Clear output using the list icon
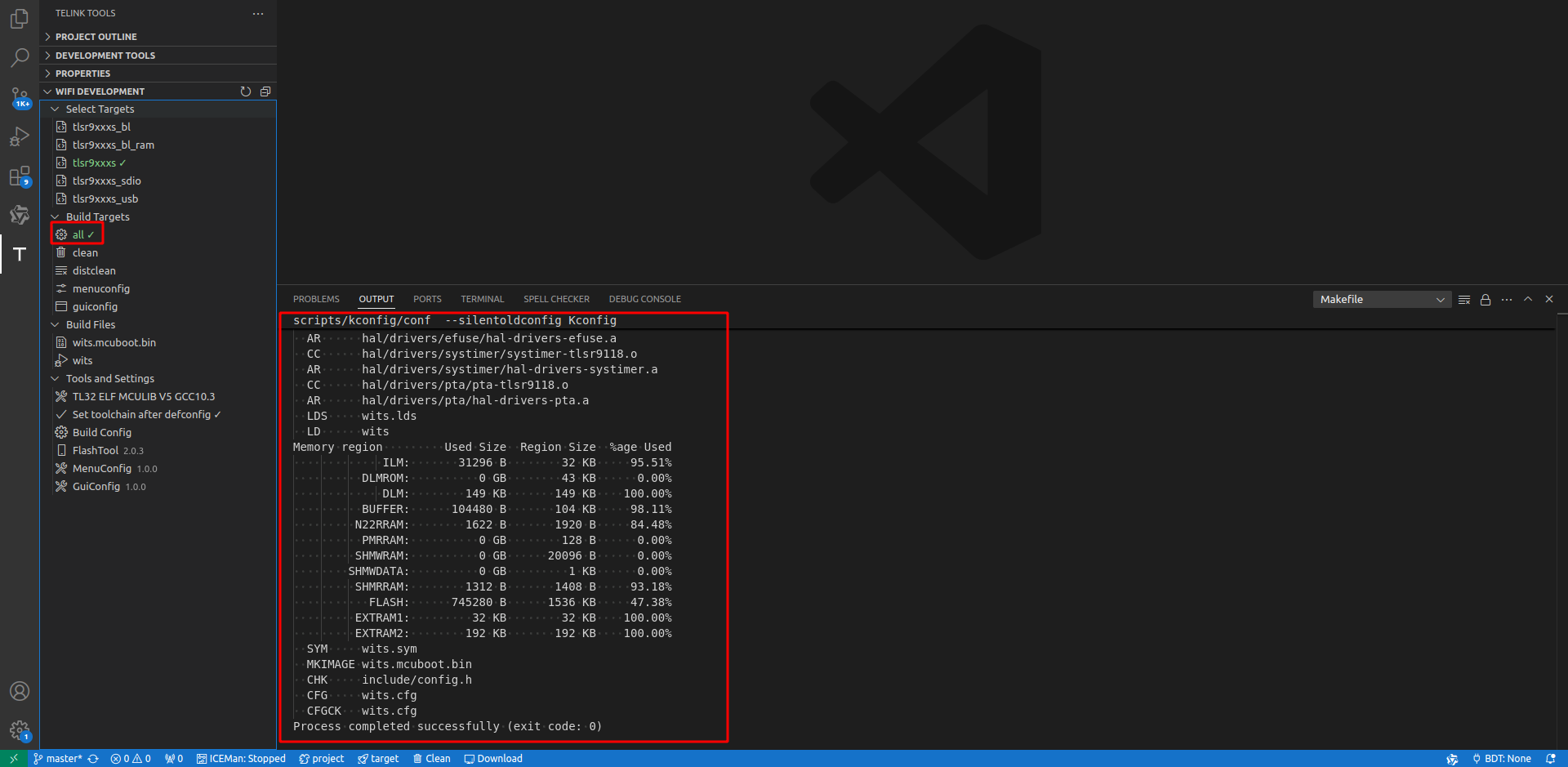 (x=1464, y=300)
